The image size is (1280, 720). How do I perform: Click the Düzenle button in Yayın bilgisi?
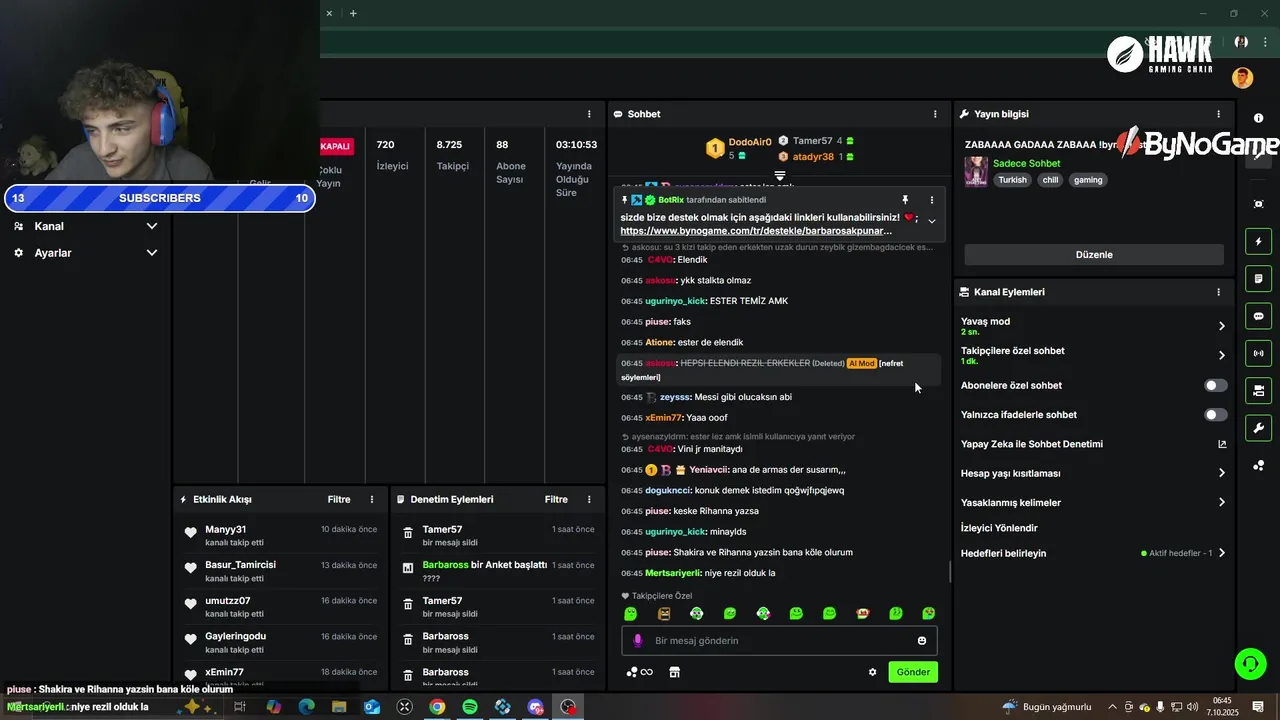(x=1094, y=254)
